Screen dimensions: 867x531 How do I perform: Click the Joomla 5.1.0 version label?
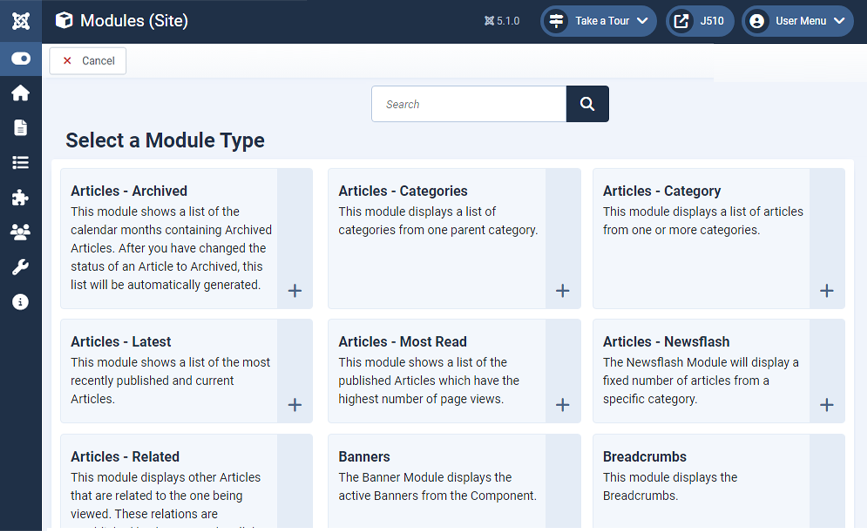click(502, 21)
